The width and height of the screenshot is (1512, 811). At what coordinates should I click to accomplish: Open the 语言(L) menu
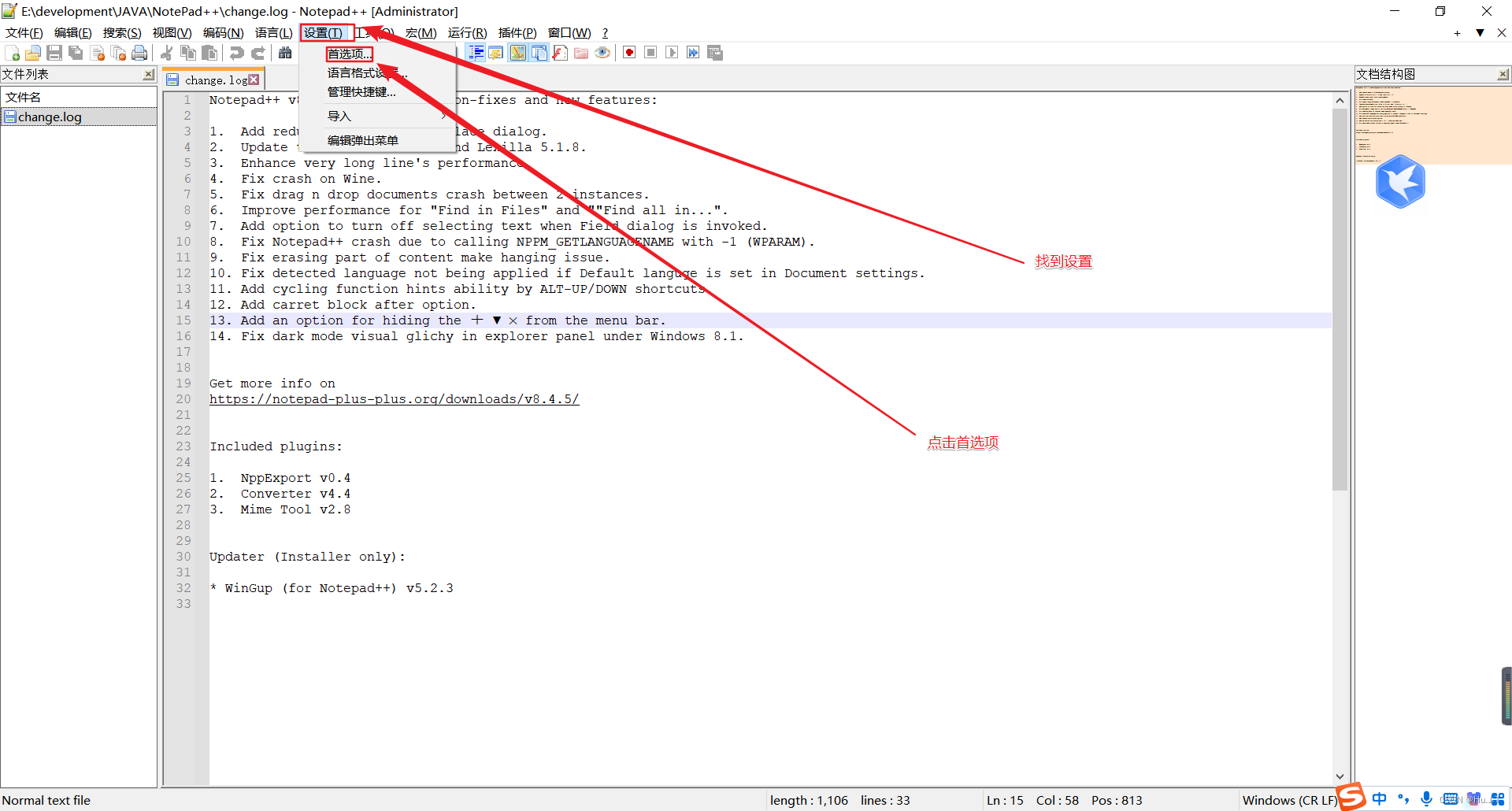(274, 33)
